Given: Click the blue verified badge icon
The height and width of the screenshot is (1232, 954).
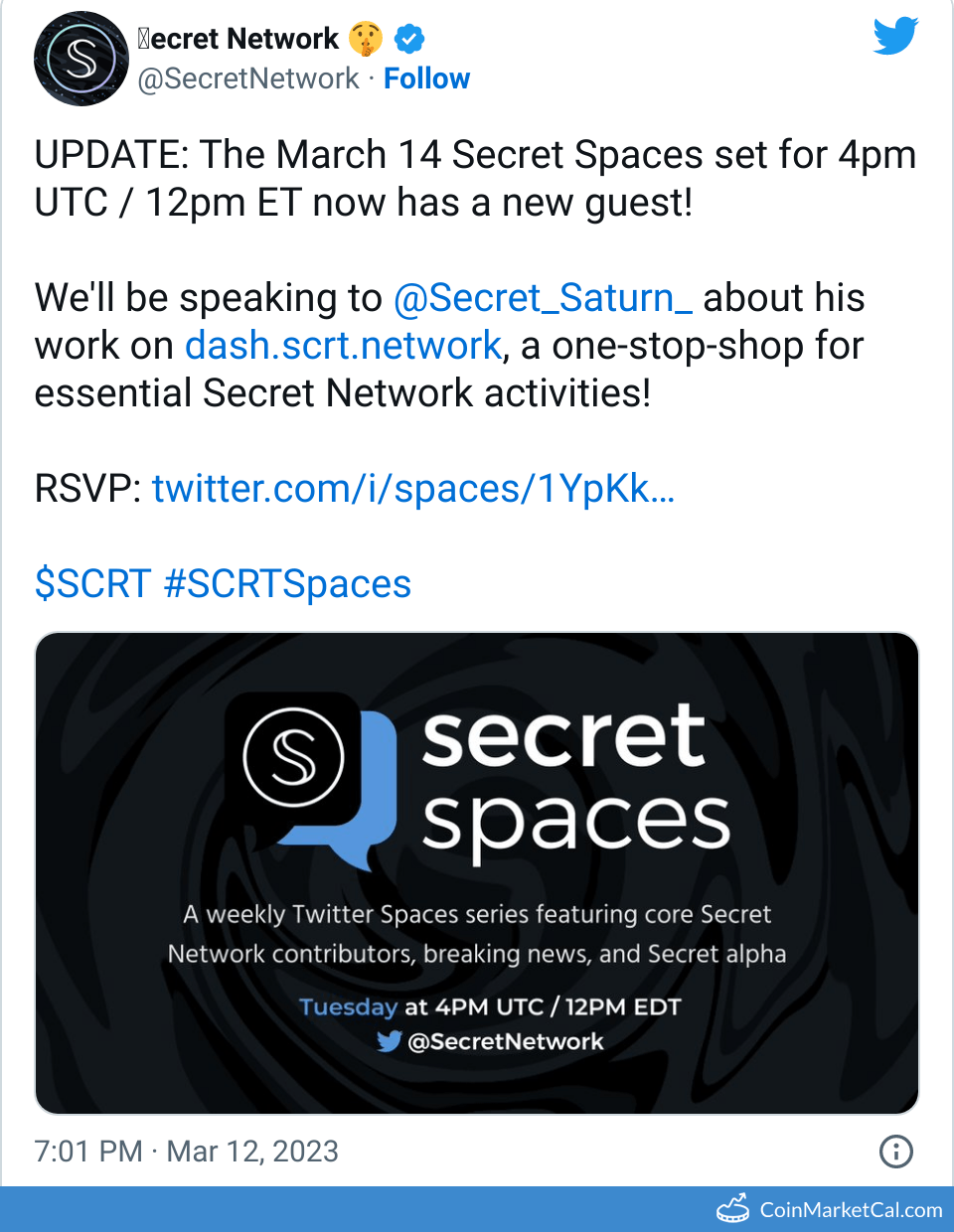Looking at the screenshot, I should click(x=409, y=39).
